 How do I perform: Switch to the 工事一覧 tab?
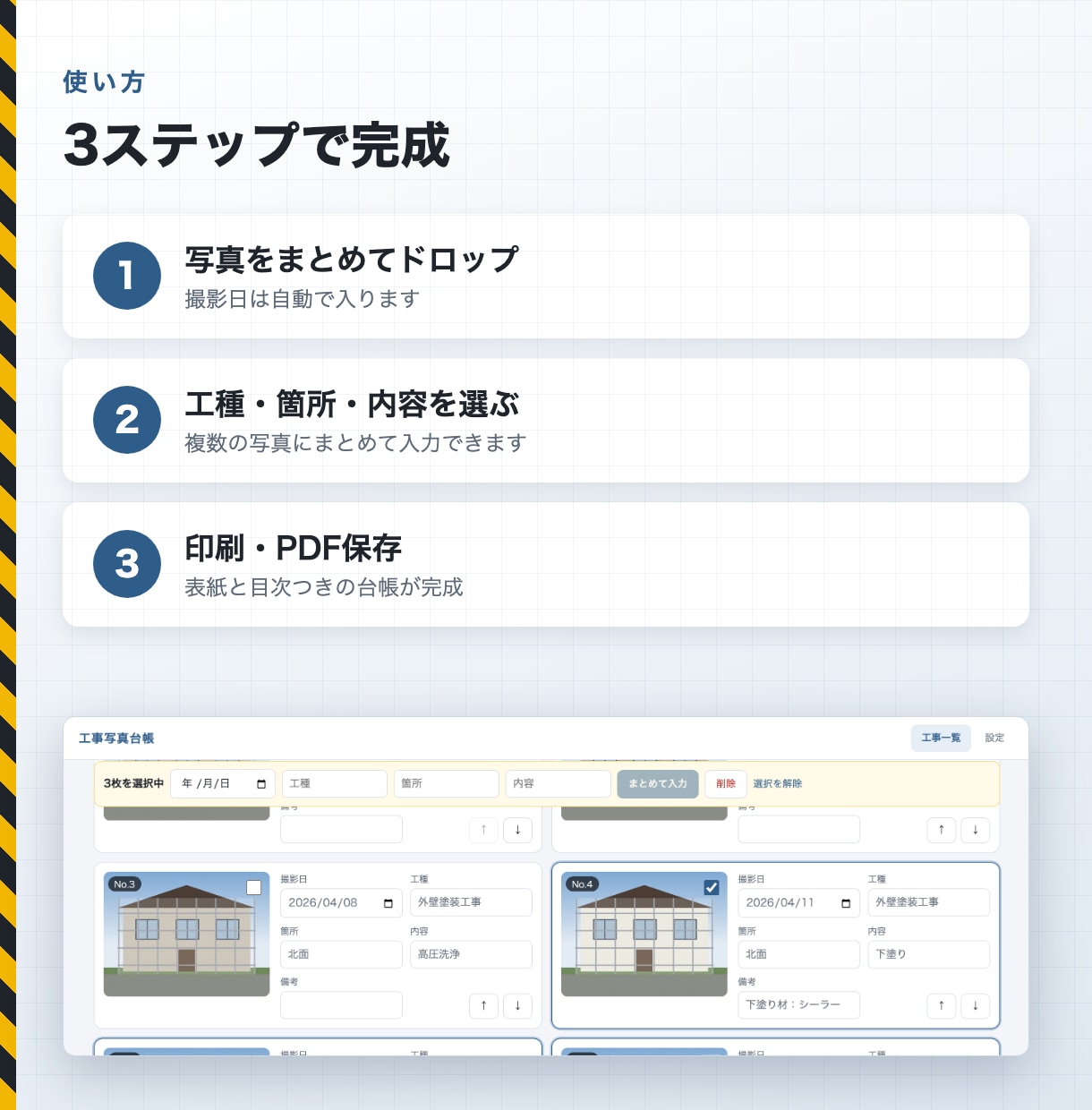pos(941,738)
